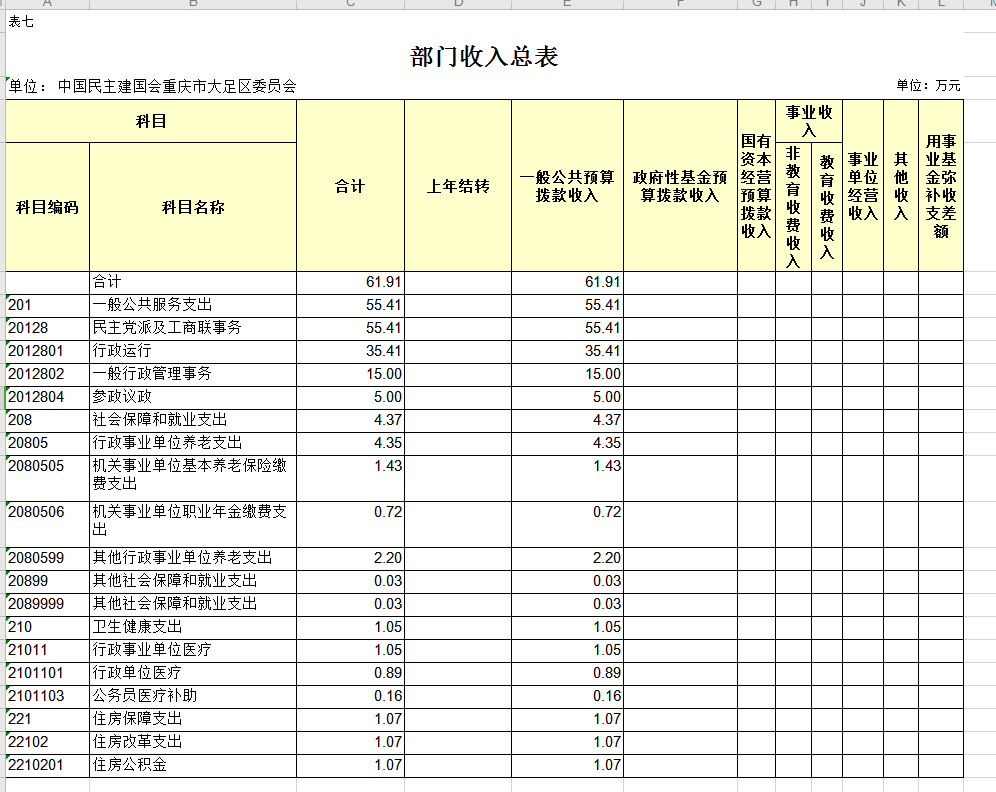The height and width of the screenshot is (792, 996).
Task: Click code cell 2210201
Action: click(48, 765)
